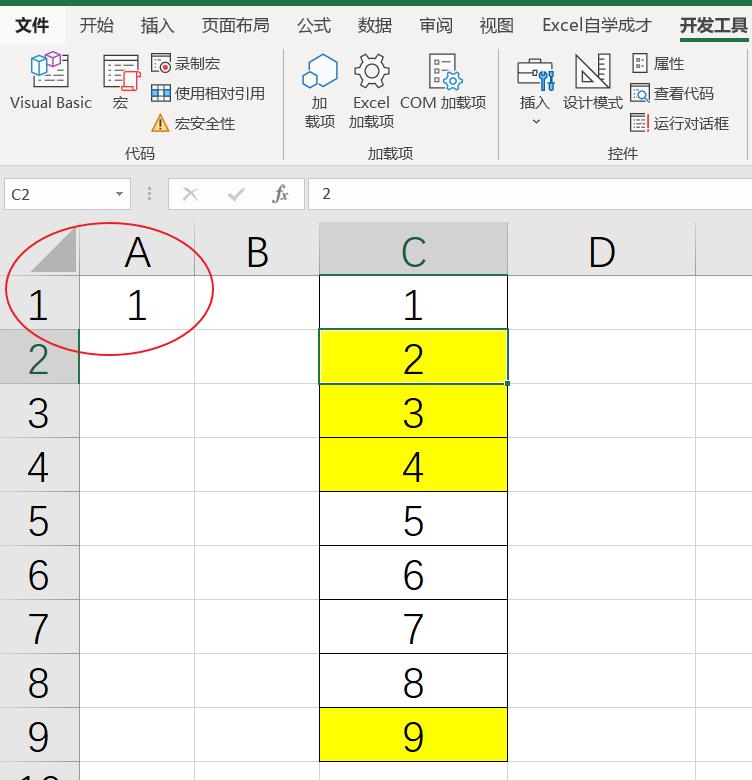Viewport: 752px width, 780px height.
Task: Select cell C6 containing 6
Action: 413,573
